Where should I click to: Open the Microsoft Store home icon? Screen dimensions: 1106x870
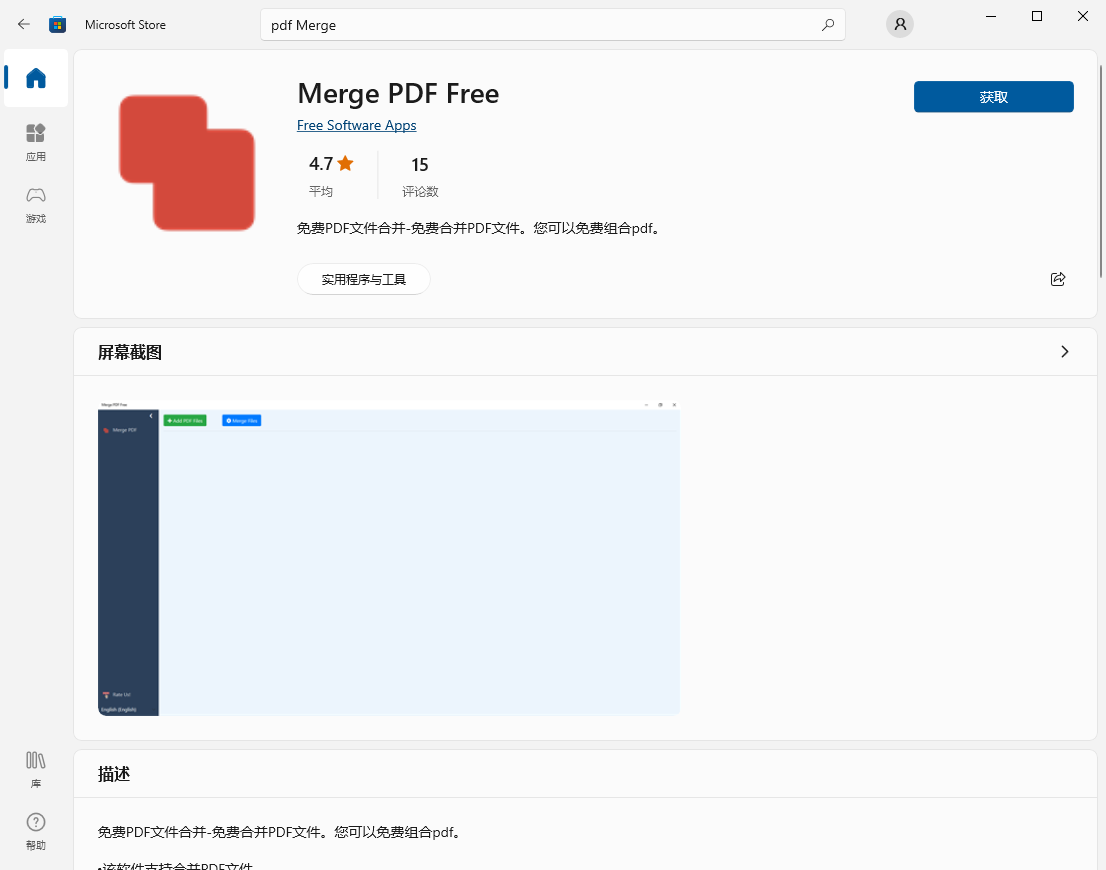coord(57,24)
